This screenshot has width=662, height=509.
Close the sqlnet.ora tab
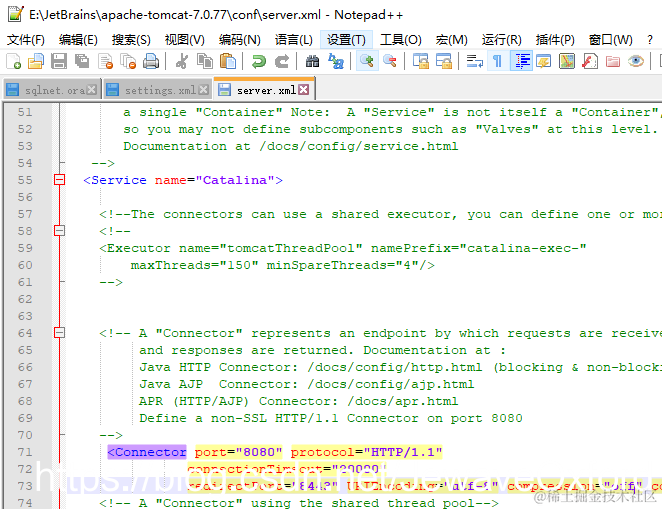(x=92, y=89)
